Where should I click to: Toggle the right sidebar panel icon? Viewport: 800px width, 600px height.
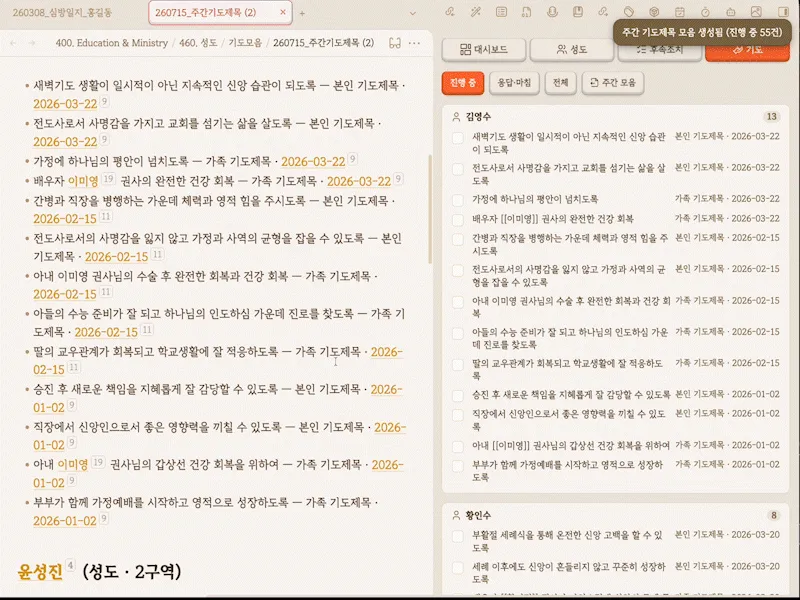tap(783, 12)
